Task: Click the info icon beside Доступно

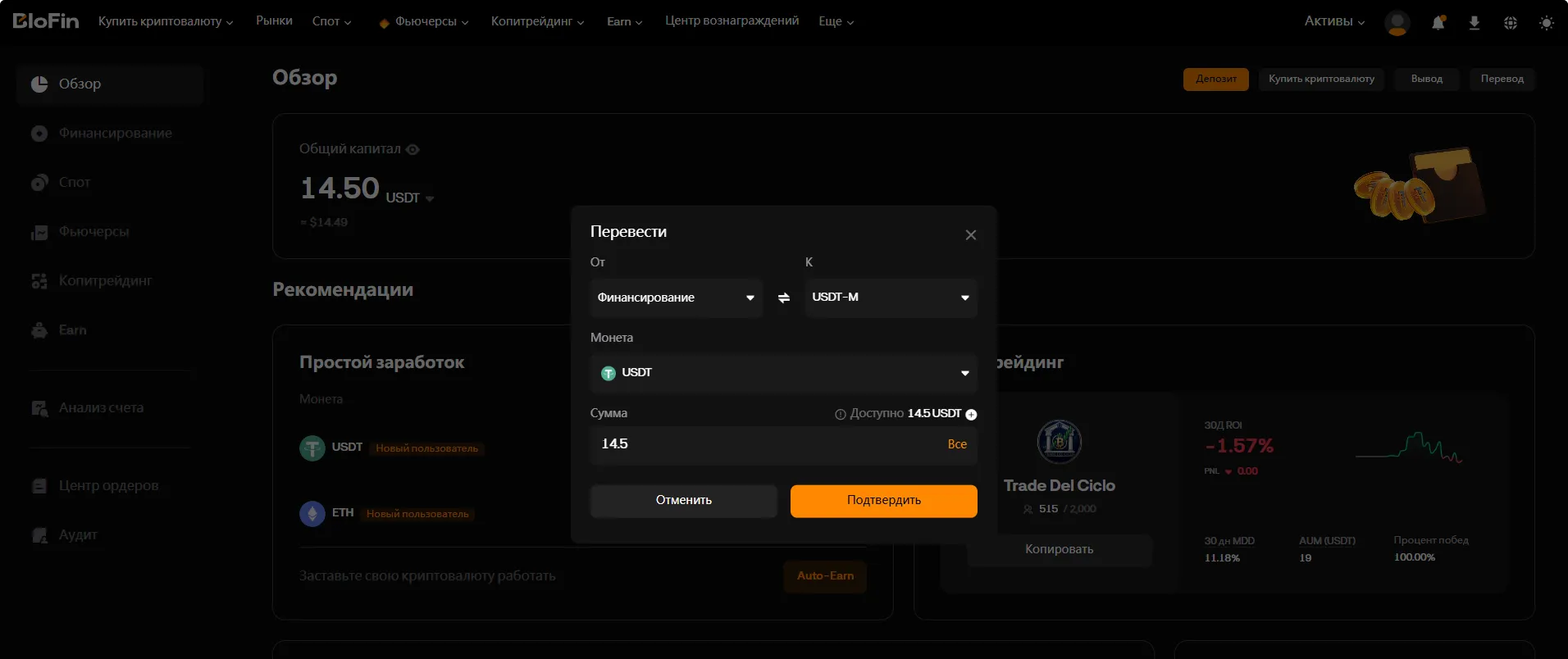Action: [841, 415]
